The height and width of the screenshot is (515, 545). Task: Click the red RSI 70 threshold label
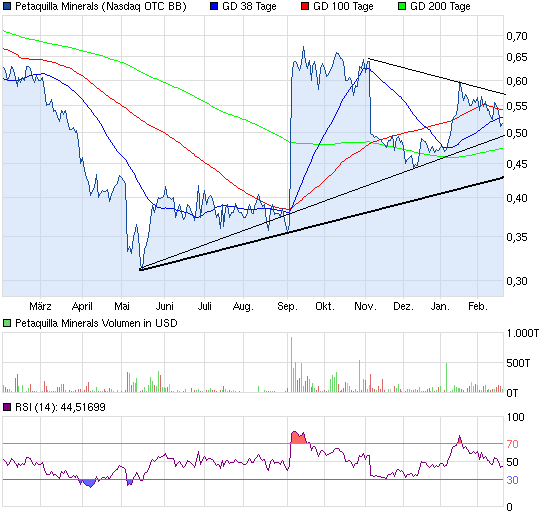tap(512, 444)
